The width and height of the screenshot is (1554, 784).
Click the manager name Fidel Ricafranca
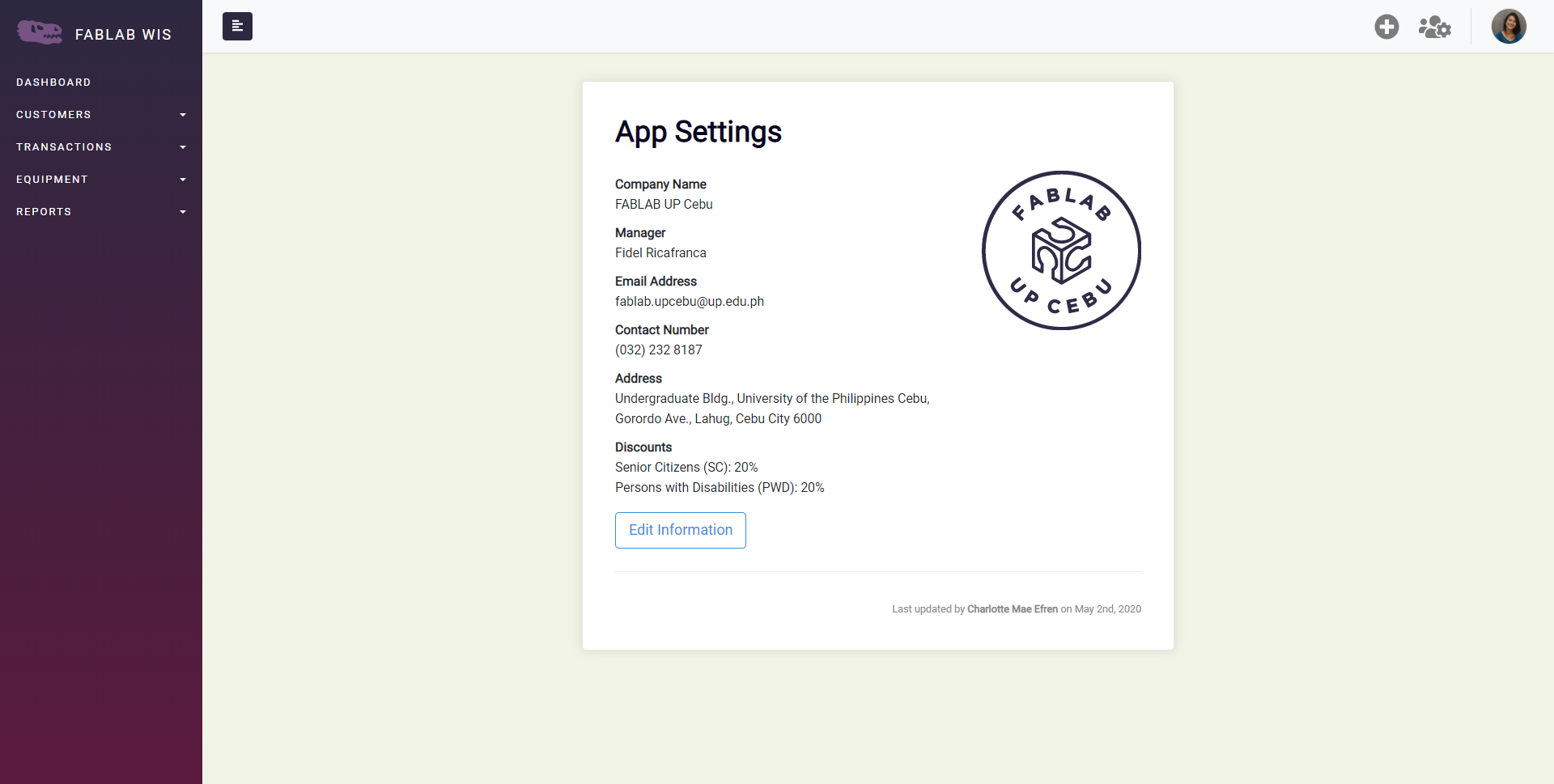(x=660, y=253)
